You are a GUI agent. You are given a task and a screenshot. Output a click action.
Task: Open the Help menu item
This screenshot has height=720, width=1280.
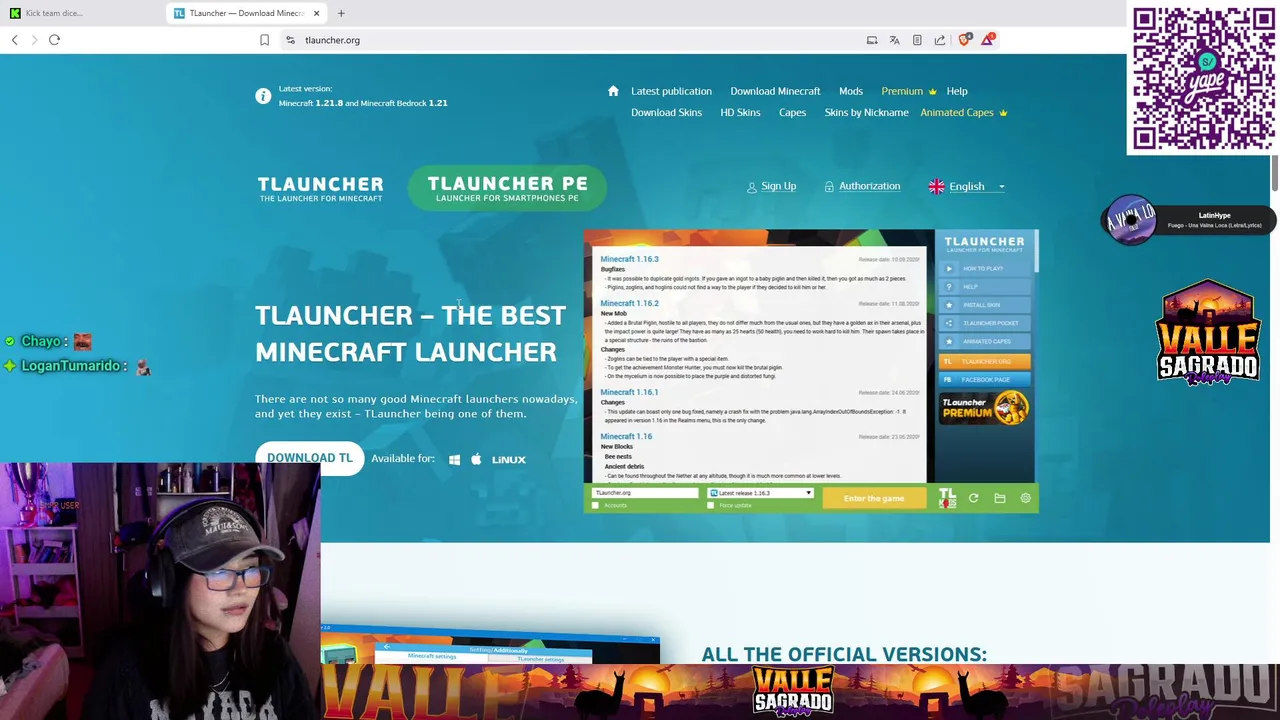click(x=957, y=91)
